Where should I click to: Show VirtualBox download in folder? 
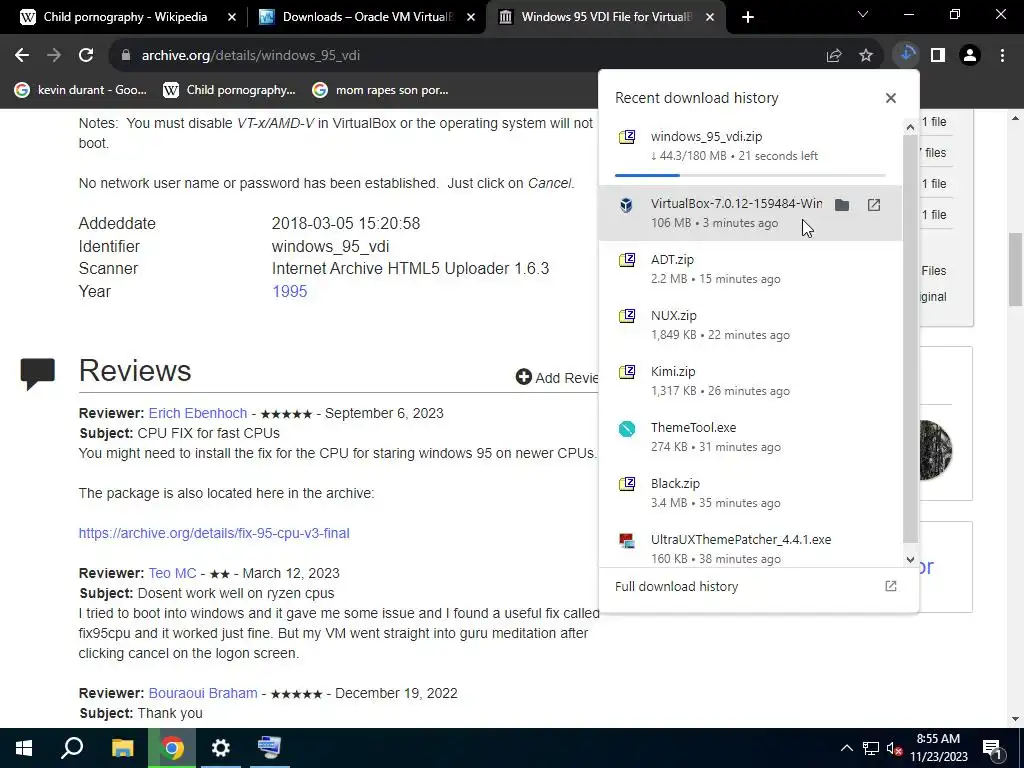842,205
